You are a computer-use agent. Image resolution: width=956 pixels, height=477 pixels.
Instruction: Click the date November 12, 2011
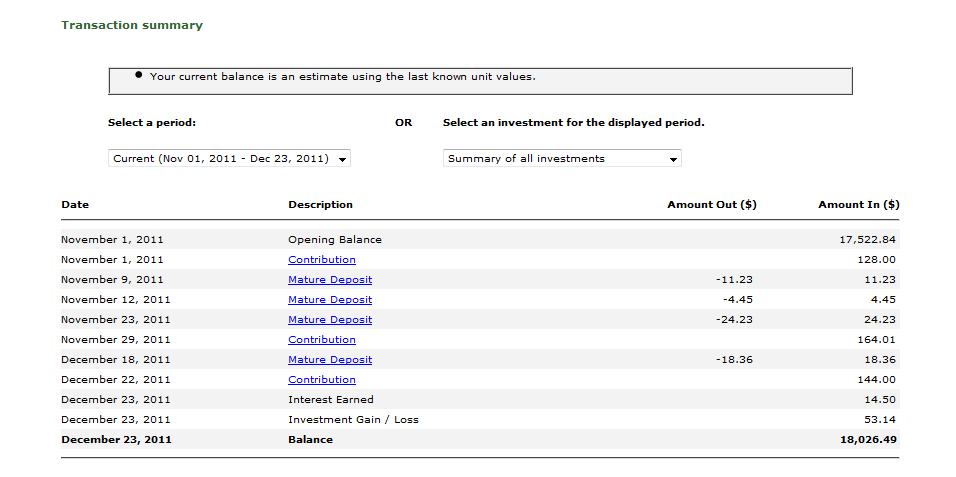[116, 299]
